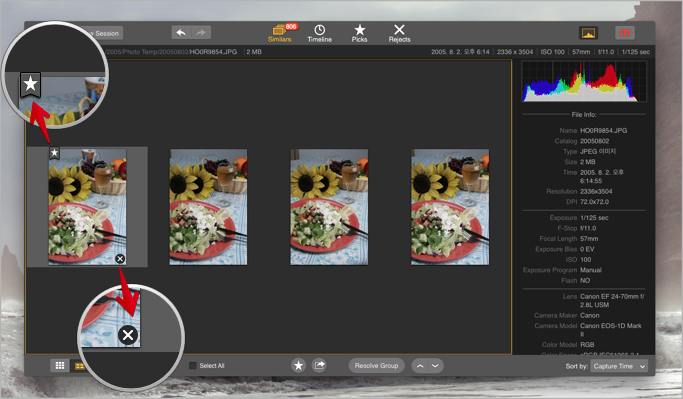Click ISO 100 in the top info bar
683x399 pixels.
(552, 51)
